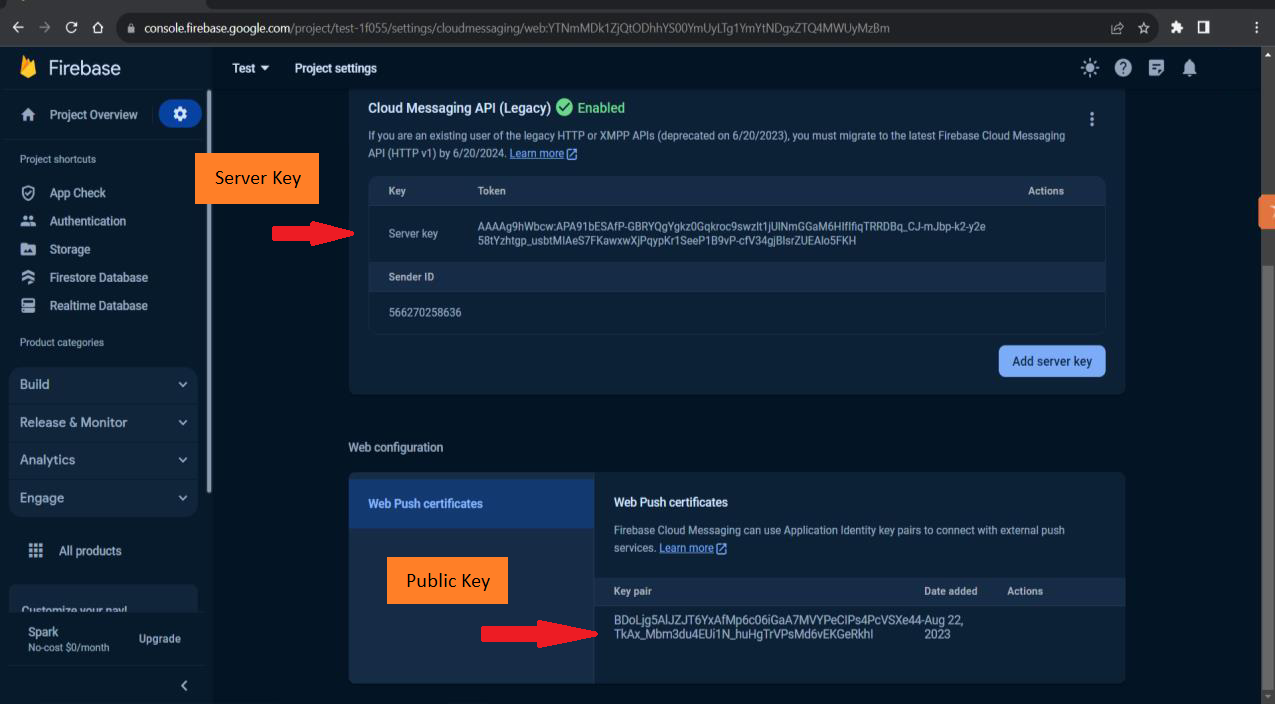1275x704 pixels.
Task: Open the release notes icon
Action: click(x=1156, y=68)
